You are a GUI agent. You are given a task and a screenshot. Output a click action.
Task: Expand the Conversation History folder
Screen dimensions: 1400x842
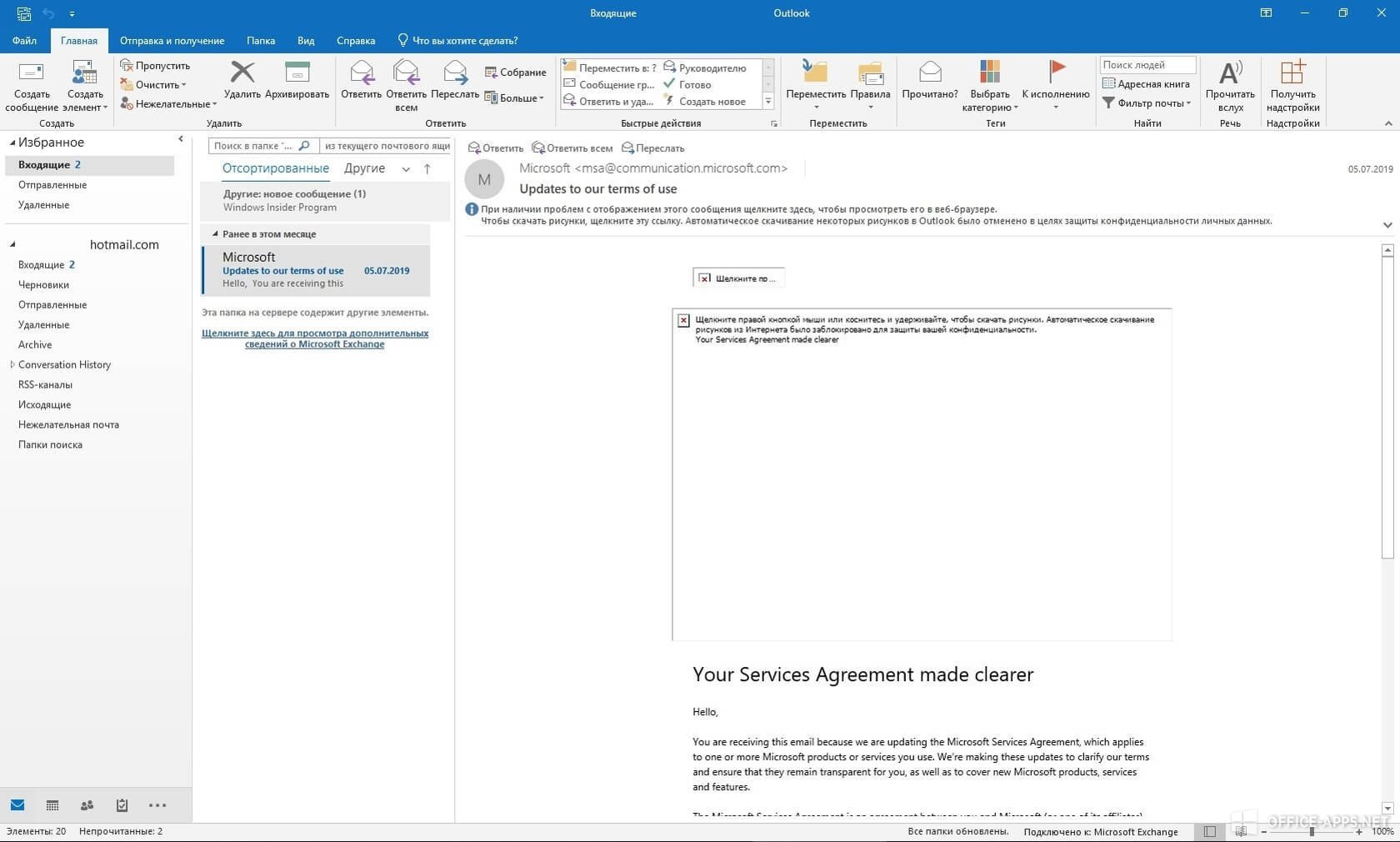tap(12, 364)
